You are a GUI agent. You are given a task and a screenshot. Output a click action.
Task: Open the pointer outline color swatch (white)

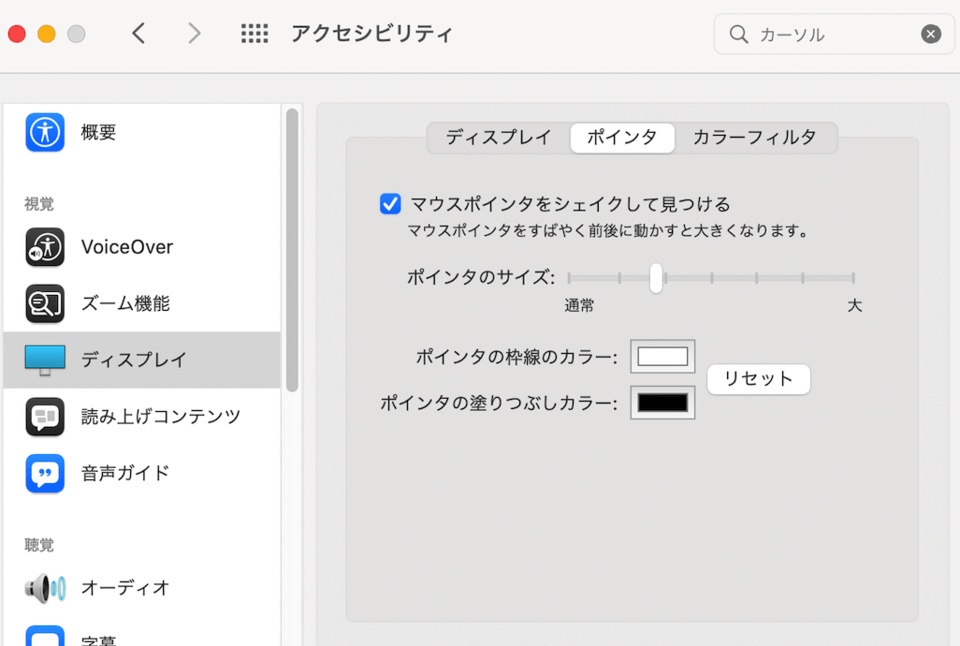(x=662, y=356)
